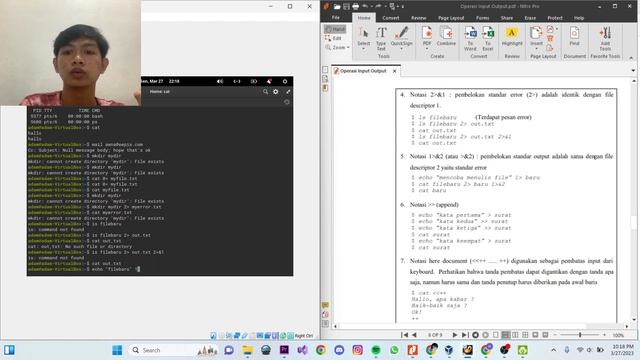This screenshot has height=360, width=640.
Task: Open the File menu in Nitro Pro
Action: pyautogui.click(x=336, y=18)
